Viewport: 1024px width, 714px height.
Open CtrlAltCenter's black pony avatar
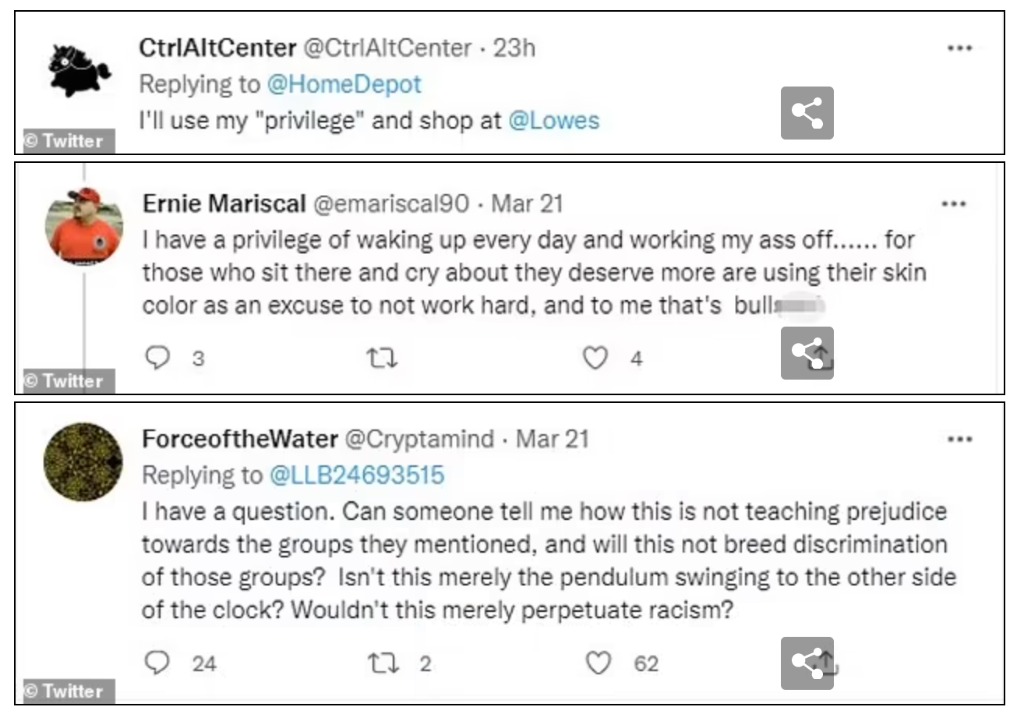pyautogui.click(x=80, y=69)
